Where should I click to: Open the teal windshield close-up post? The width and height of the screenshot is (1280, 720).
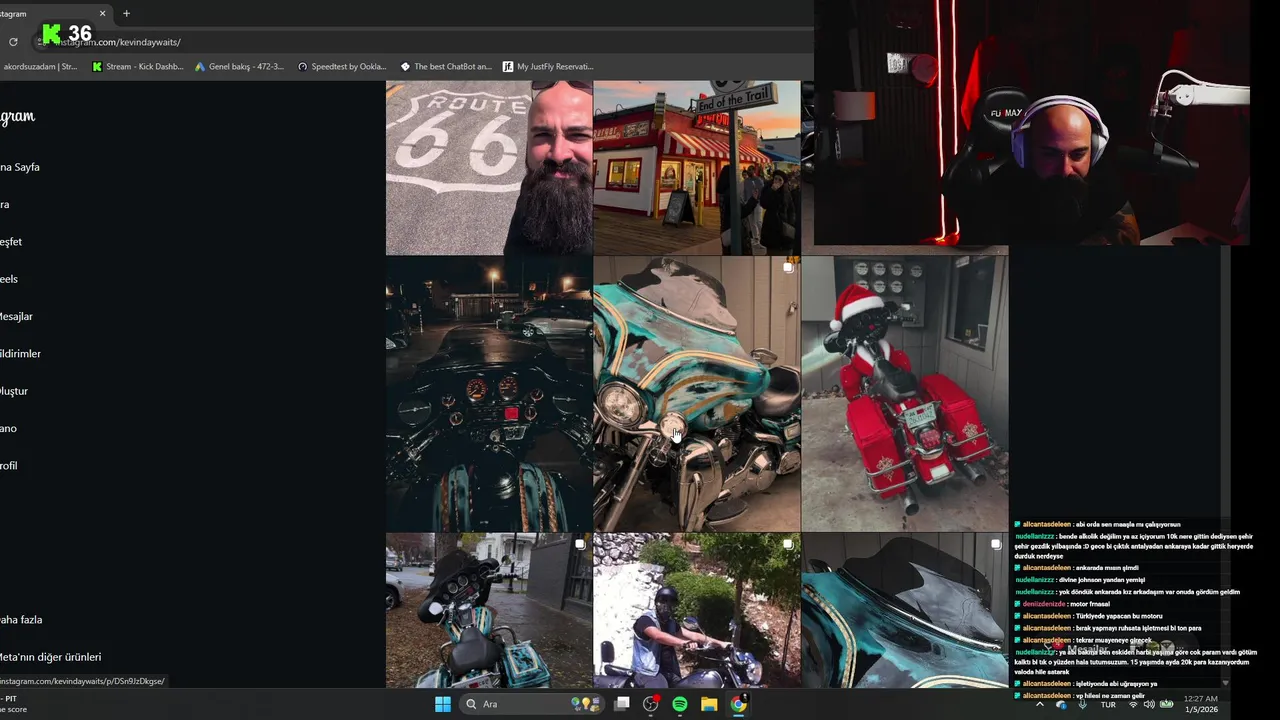(x=905, y=610)
